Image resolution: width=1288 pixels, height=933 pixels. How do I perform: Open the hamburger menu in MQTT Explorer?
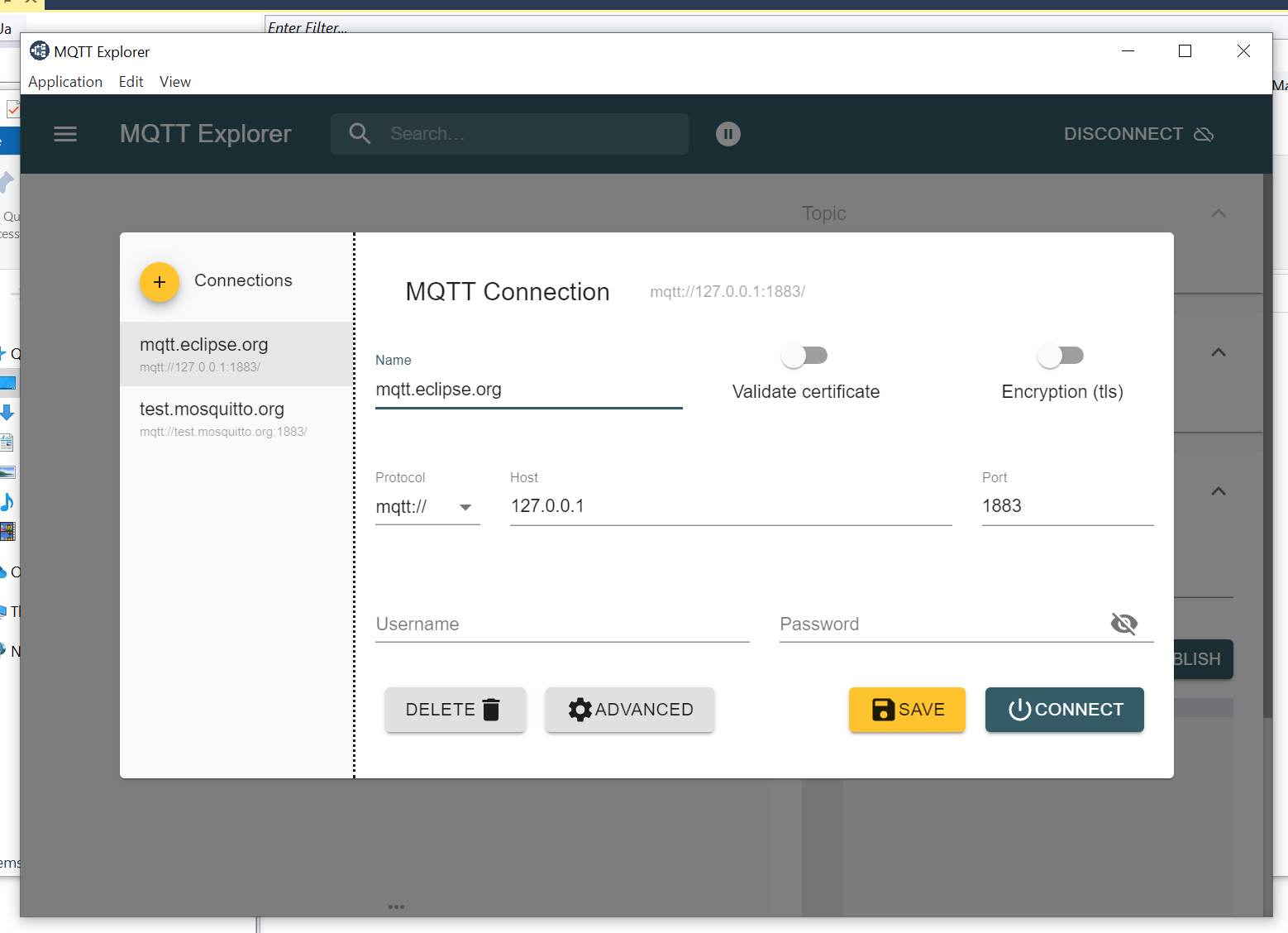point(65,134)
